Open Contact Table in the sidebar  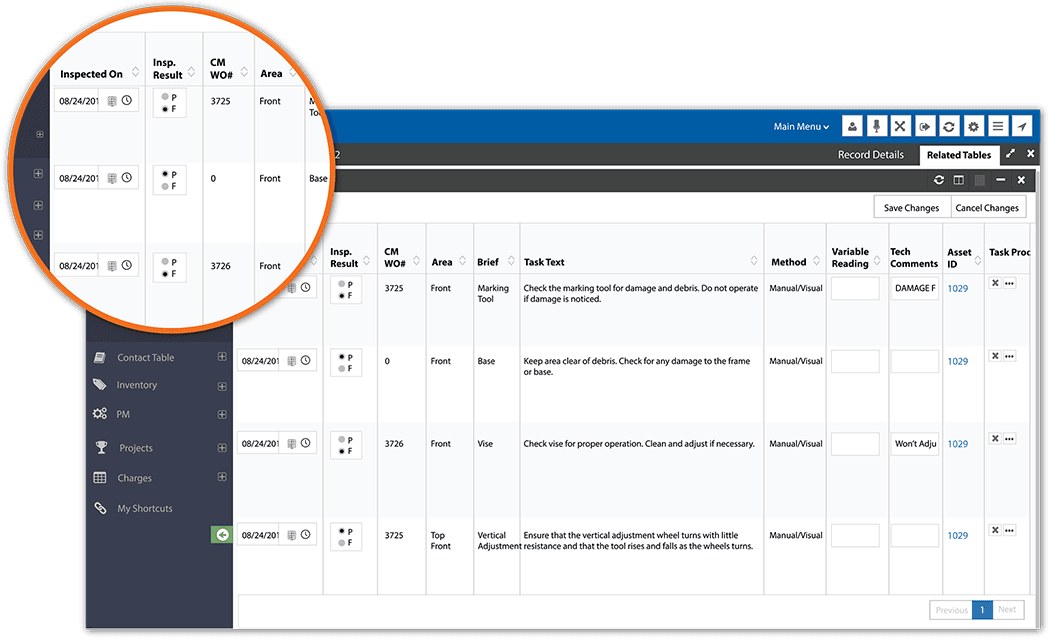[145, 358]
